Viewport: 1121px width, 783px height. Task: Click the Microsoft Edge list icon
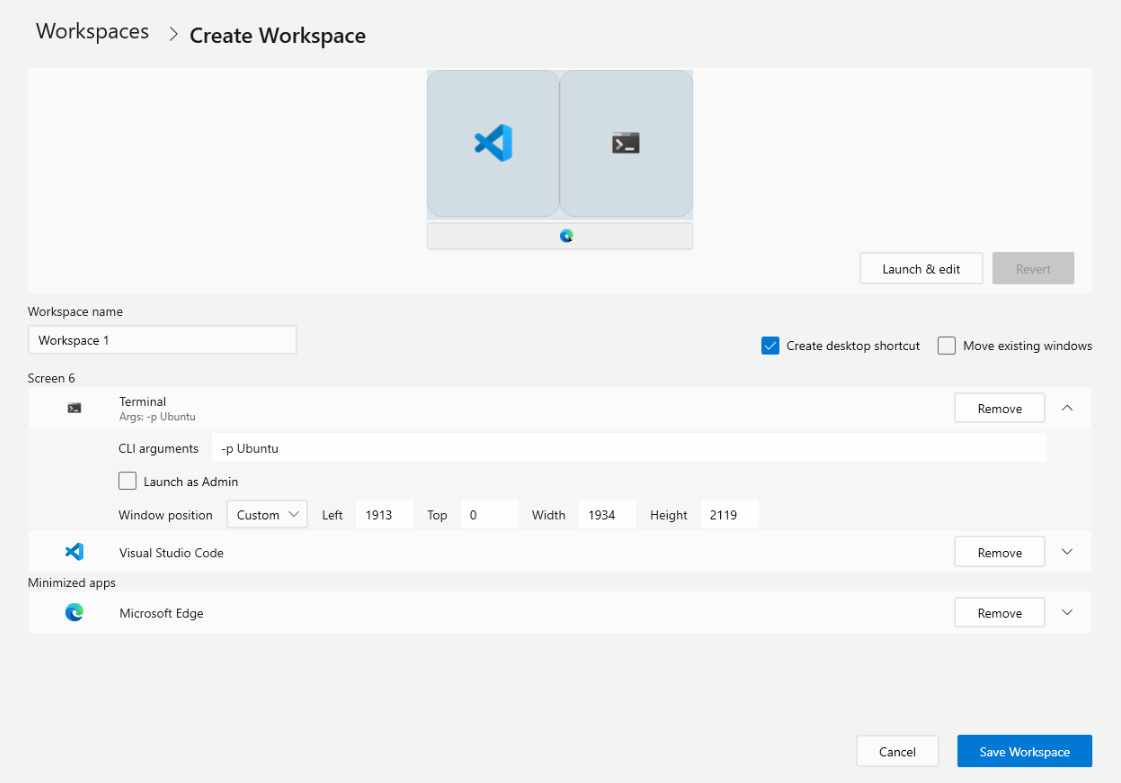pos(74,613)
